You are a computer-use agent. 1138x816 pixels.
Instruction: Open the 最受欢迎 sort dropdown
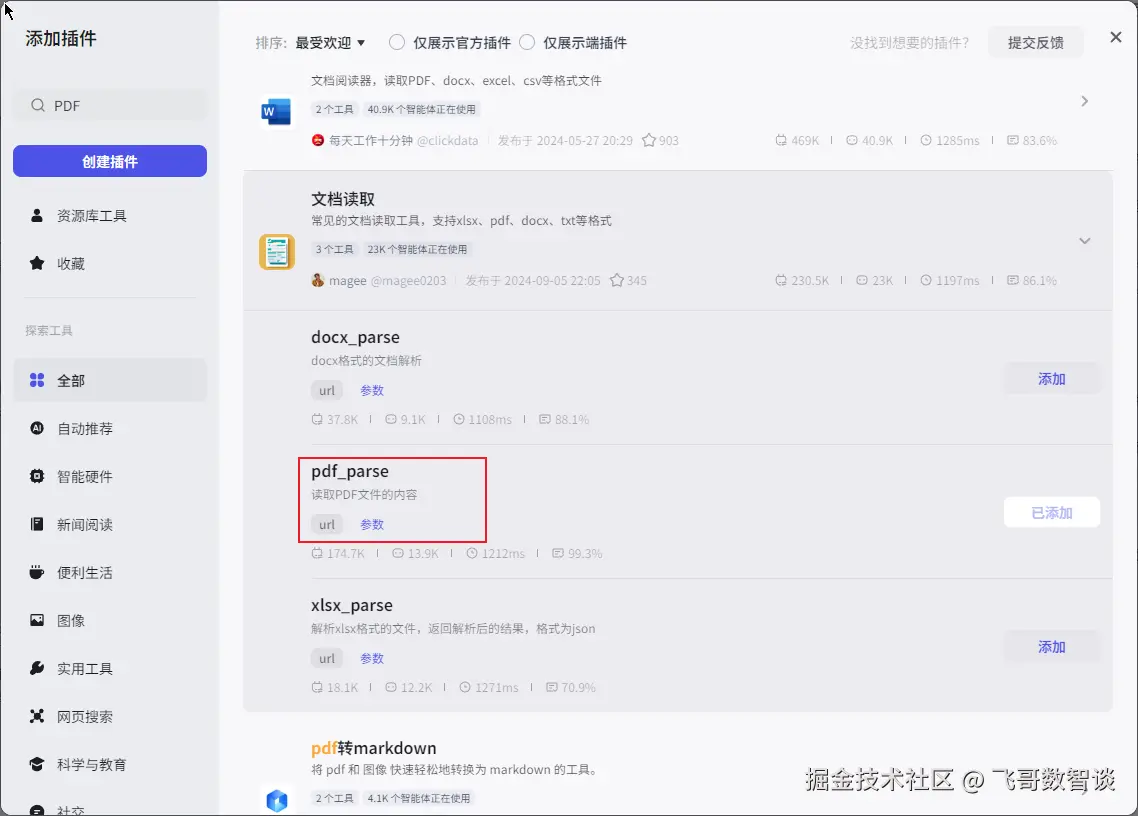click(x=330, y=43)
